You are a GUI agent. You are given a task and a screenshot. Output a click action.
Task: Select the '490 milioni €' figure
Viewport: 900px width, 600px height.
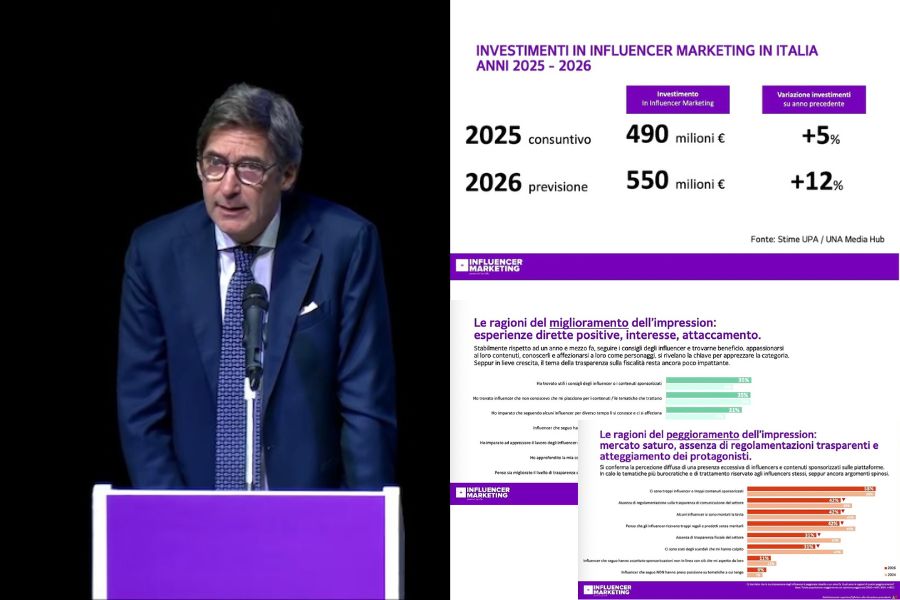tap(675, 136)
